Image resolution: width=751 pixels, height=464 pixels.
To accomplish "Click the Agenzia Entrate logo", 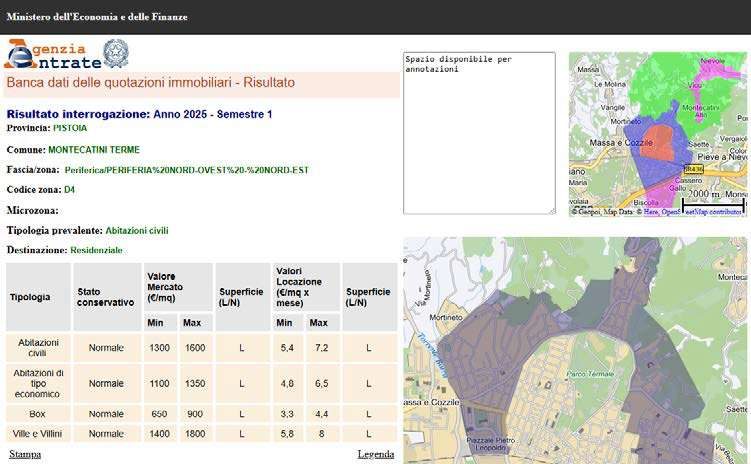I will coord(53,54).
